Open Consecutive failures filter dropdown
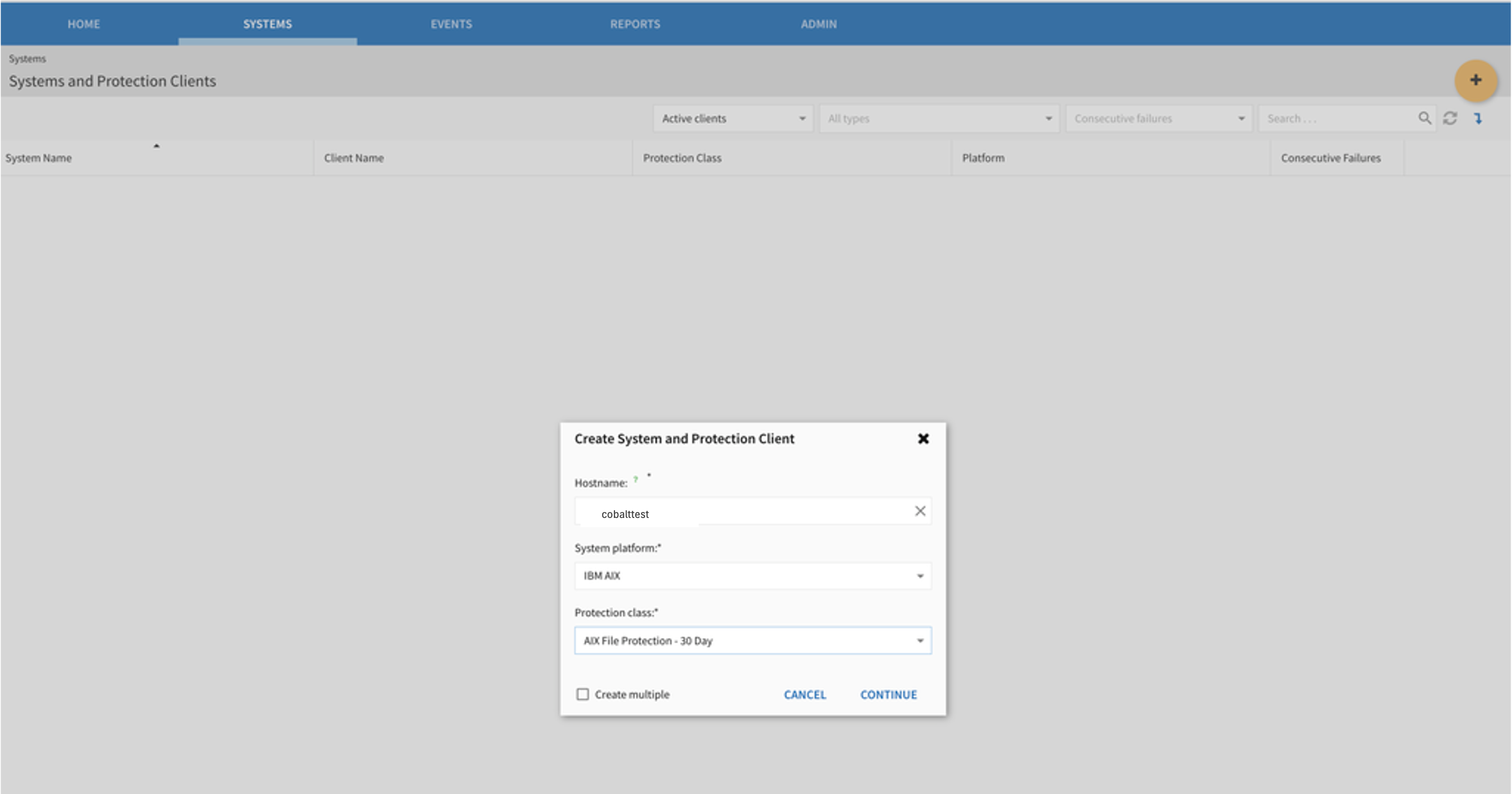 coord(1158,118)
